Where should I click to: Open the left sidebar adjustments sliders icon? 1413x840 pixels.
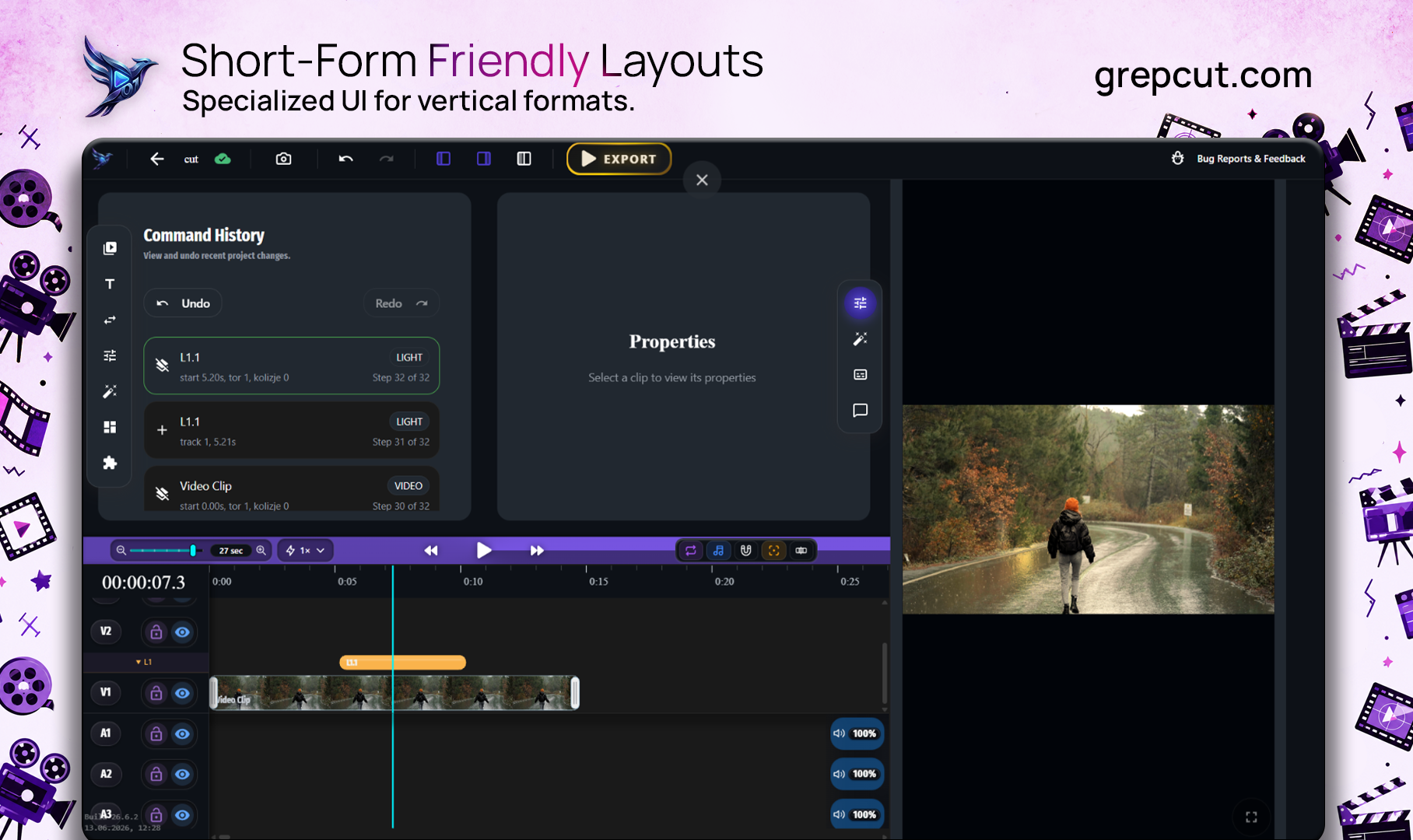click(x=110, y=355)
